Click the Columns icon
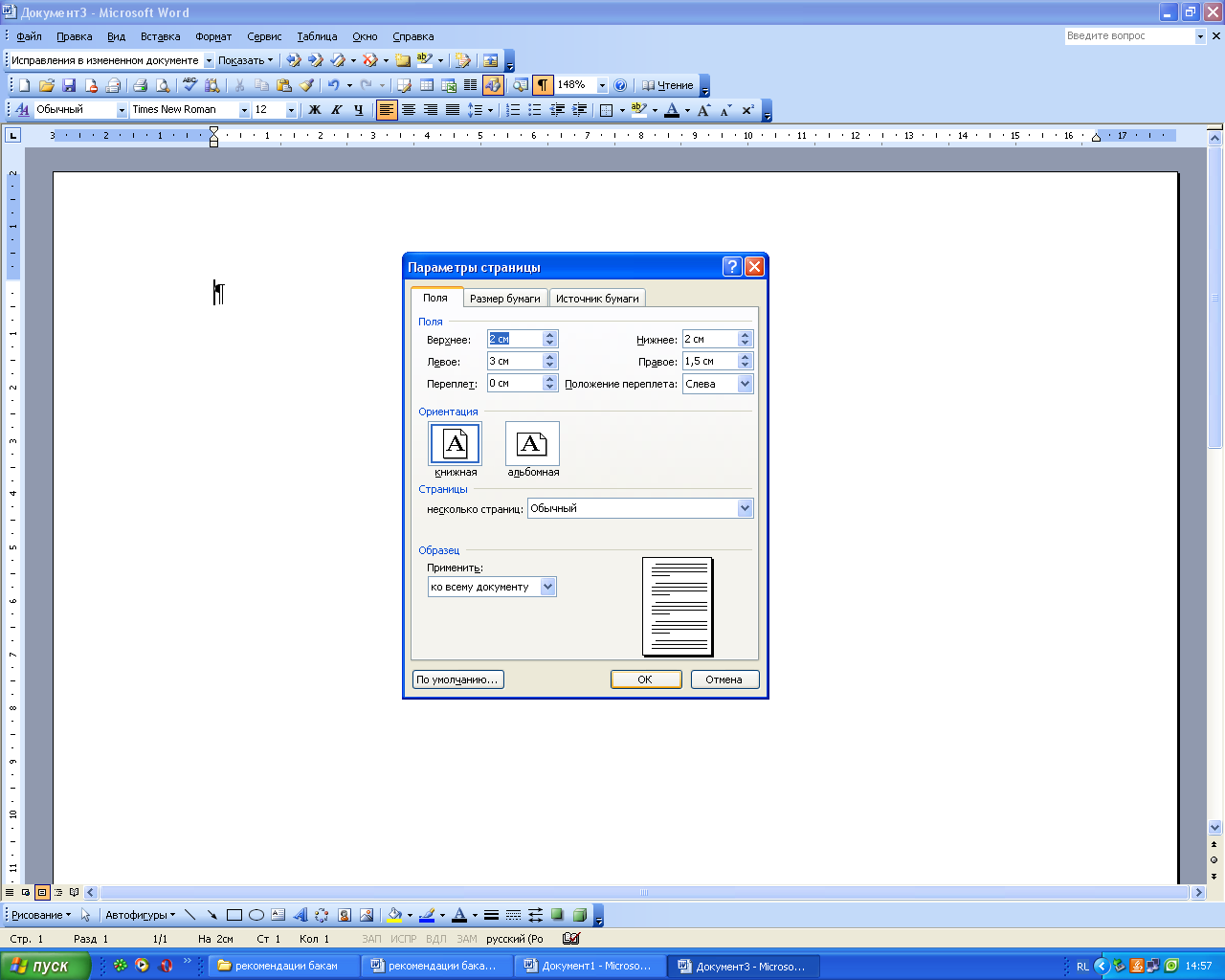1225x980 pixels. 471,85
